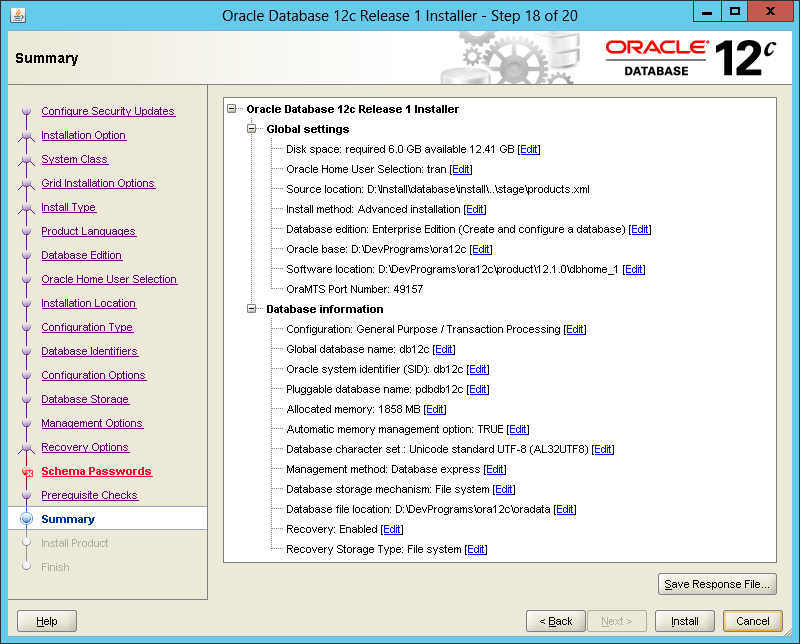The width and height of the screenshot is (800, 644).
Task: Edit the Database file location
Action: coord(565,509)
